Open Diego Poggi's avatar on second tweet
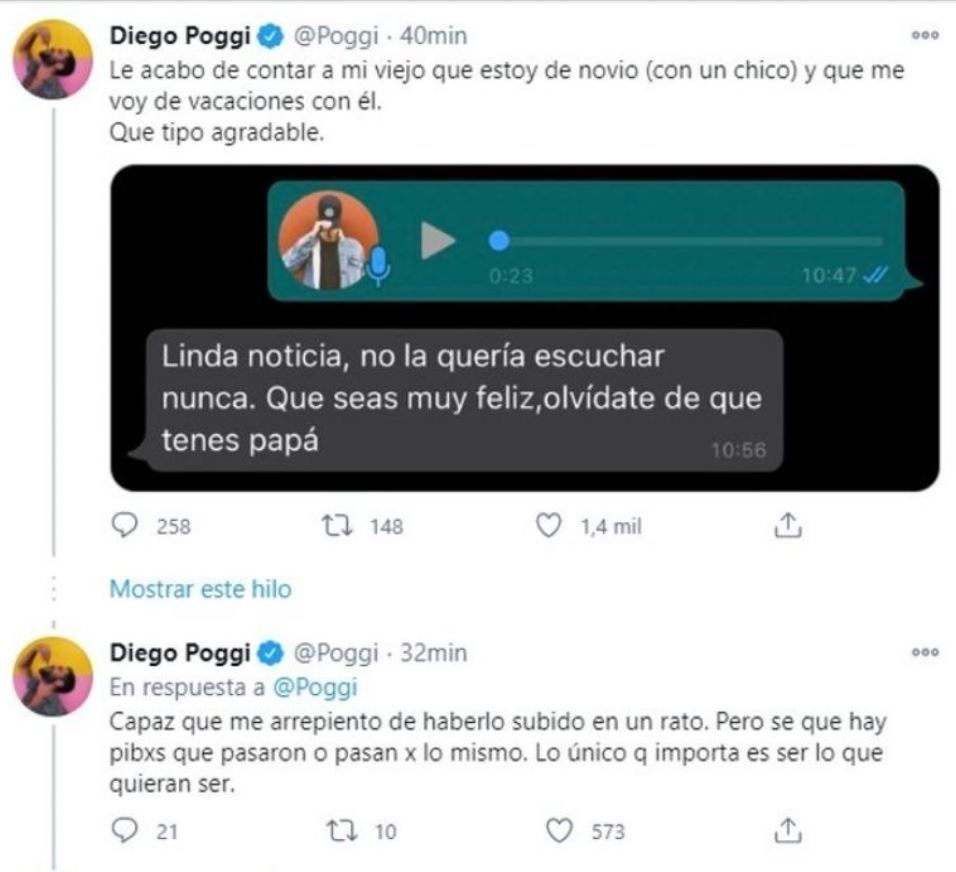Viewport: 956px width, 872px height. click(53, 676)
